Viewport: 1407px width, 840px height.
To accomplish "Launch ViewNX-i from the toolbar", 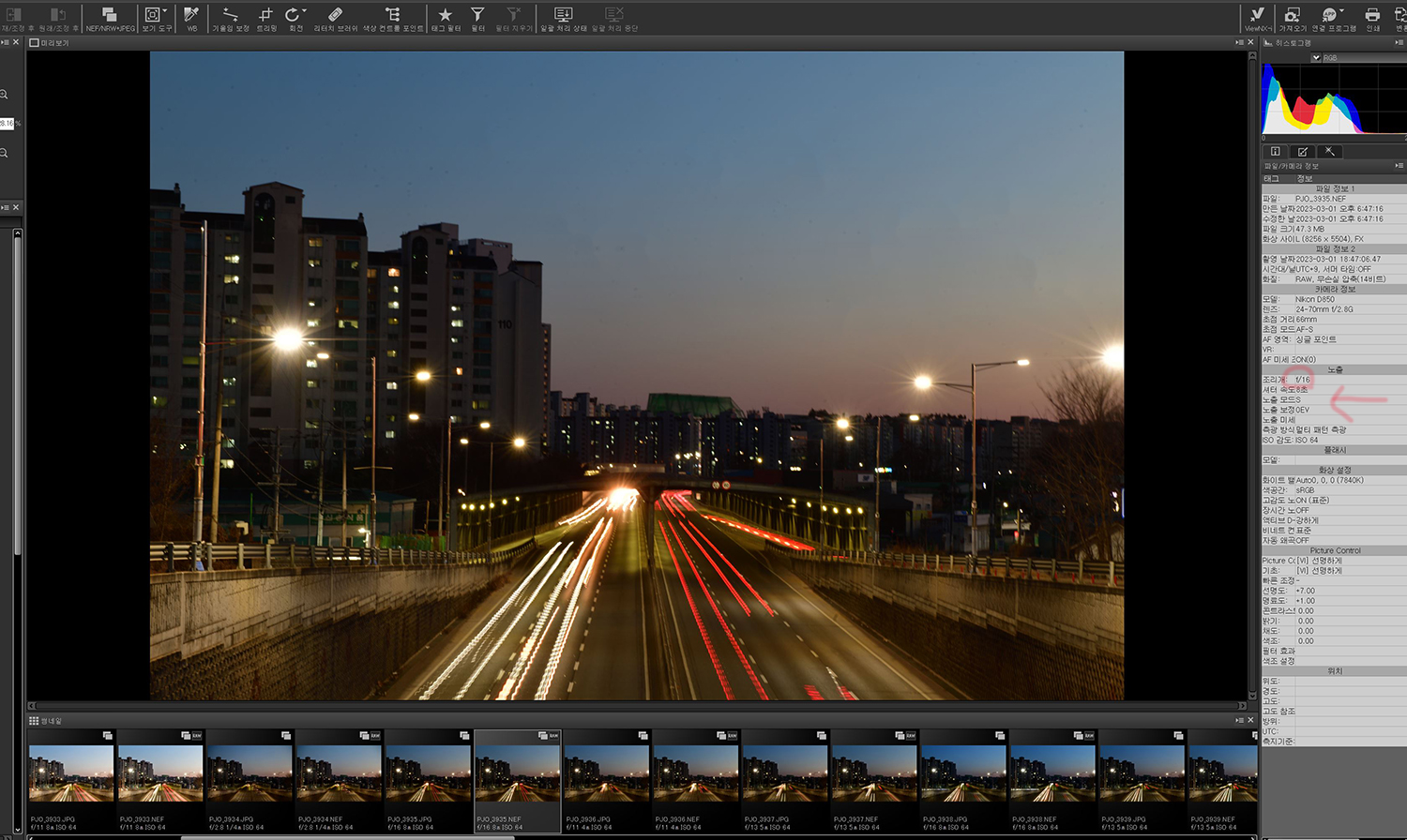I will pos(1257,16).
